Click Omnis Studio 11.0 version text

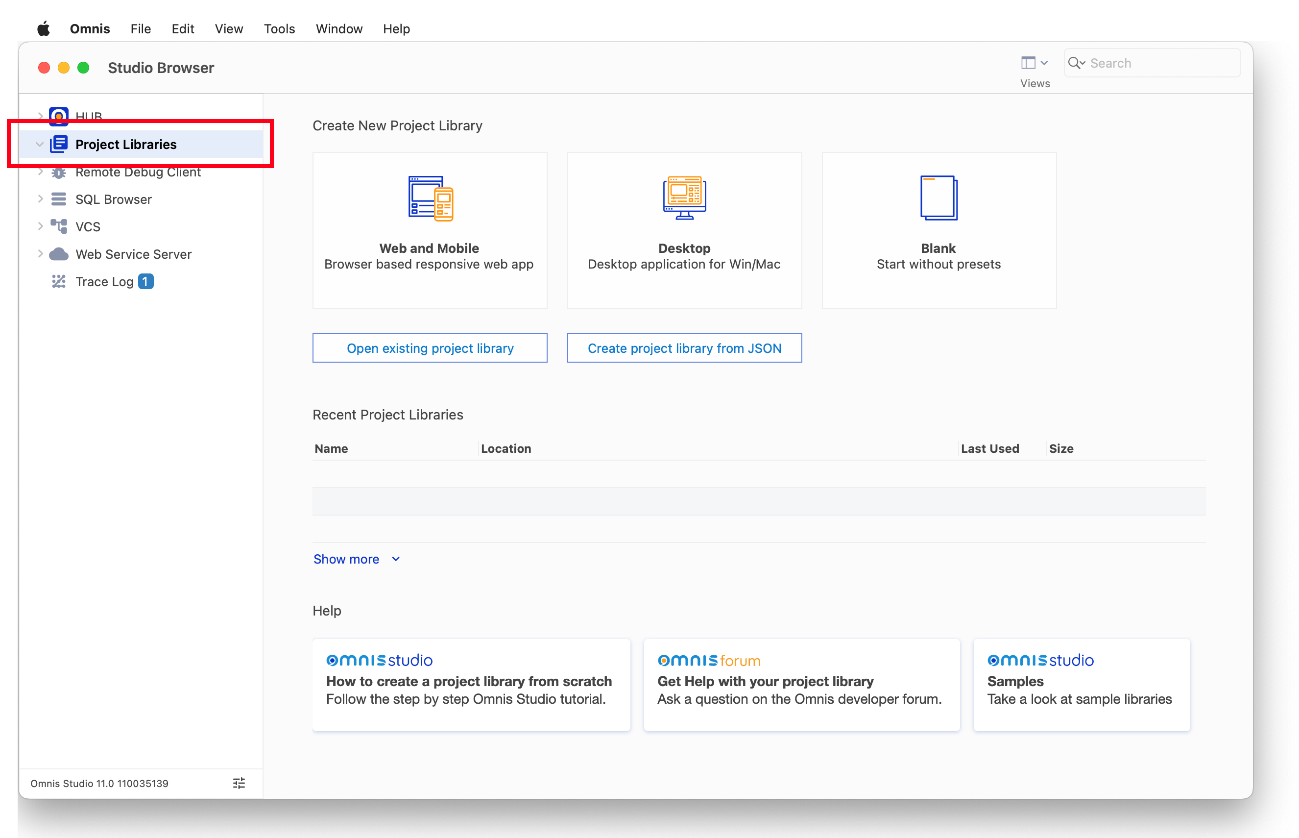point(100,783)
